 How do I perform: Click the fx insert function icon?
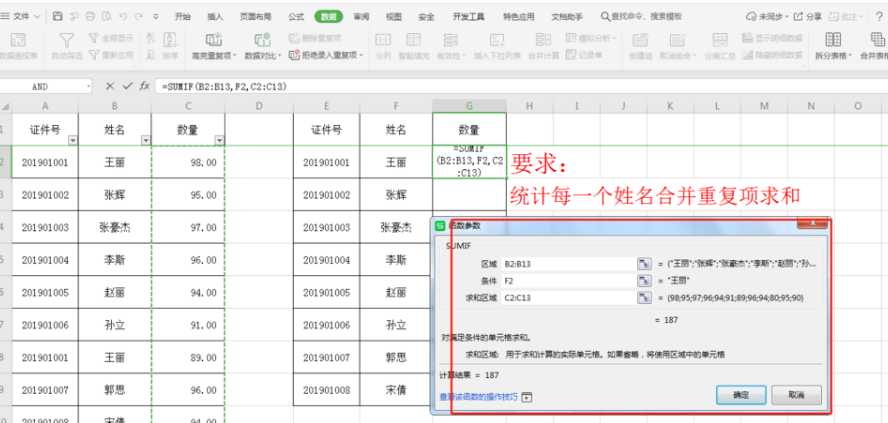coord(144,86)
